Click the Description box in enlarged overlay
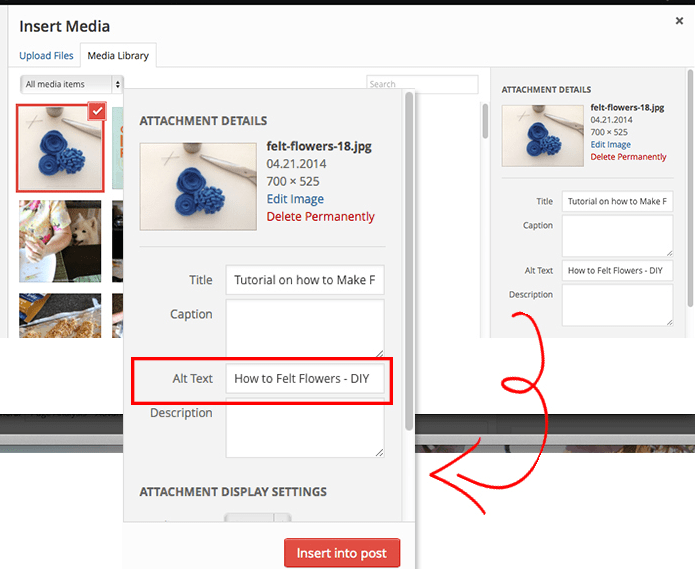 (x=305, y=431)
